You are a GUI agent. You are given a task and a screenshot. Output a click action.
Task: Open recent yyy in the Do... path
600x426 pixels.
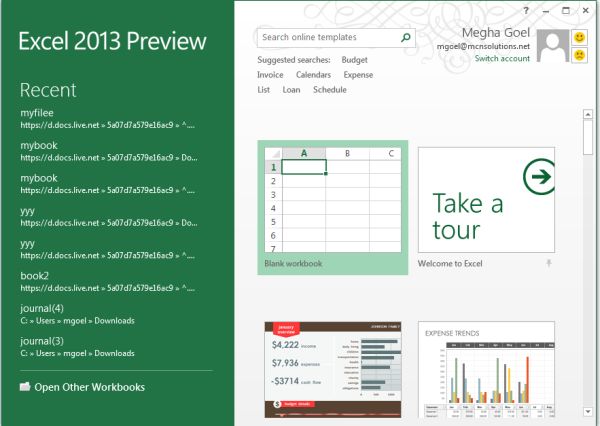pyautogui.click(x=109, y=216)
